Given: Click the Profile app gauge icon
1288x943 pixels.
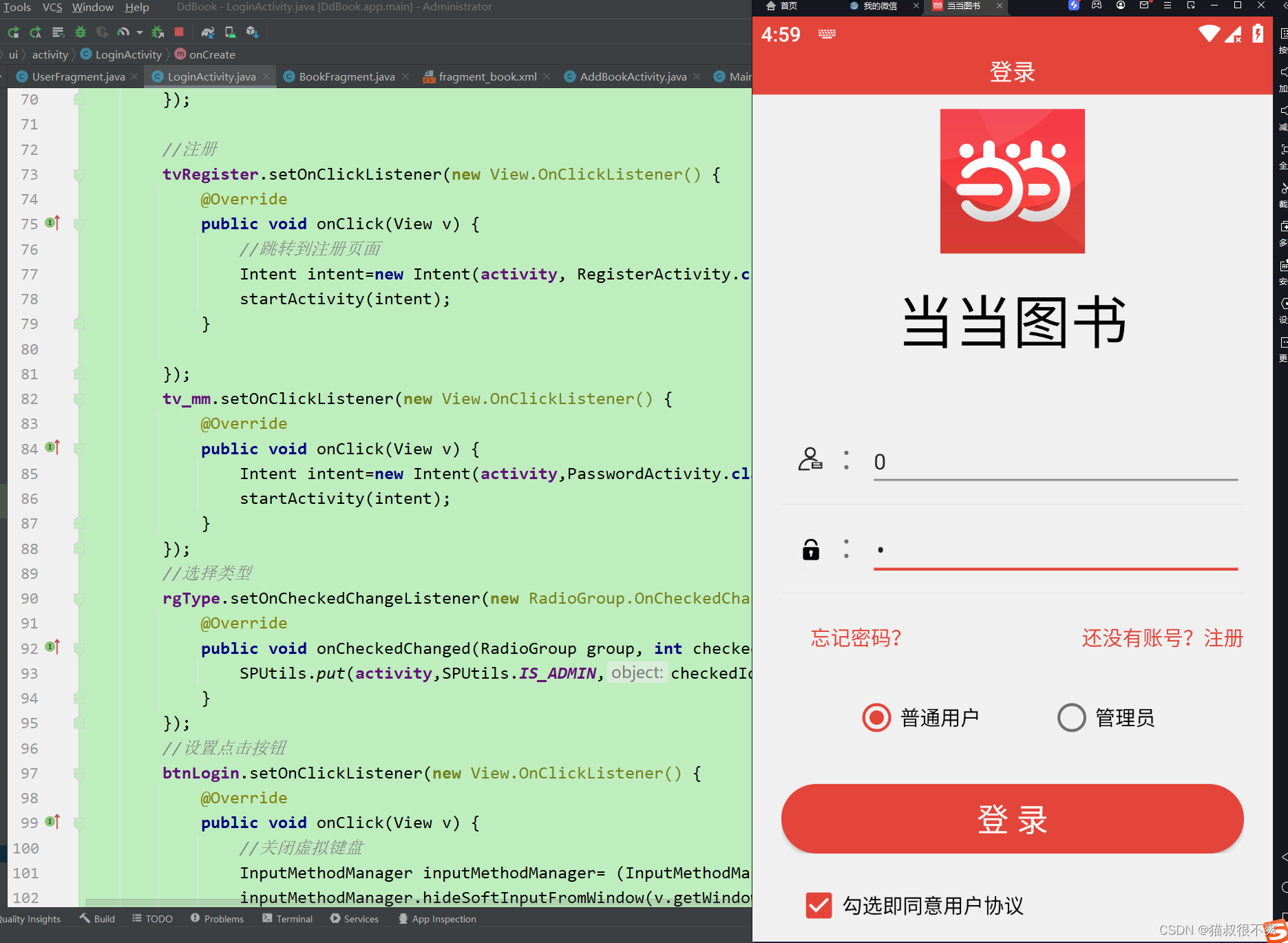Looking at the screenshot, I should pos(123,32).
